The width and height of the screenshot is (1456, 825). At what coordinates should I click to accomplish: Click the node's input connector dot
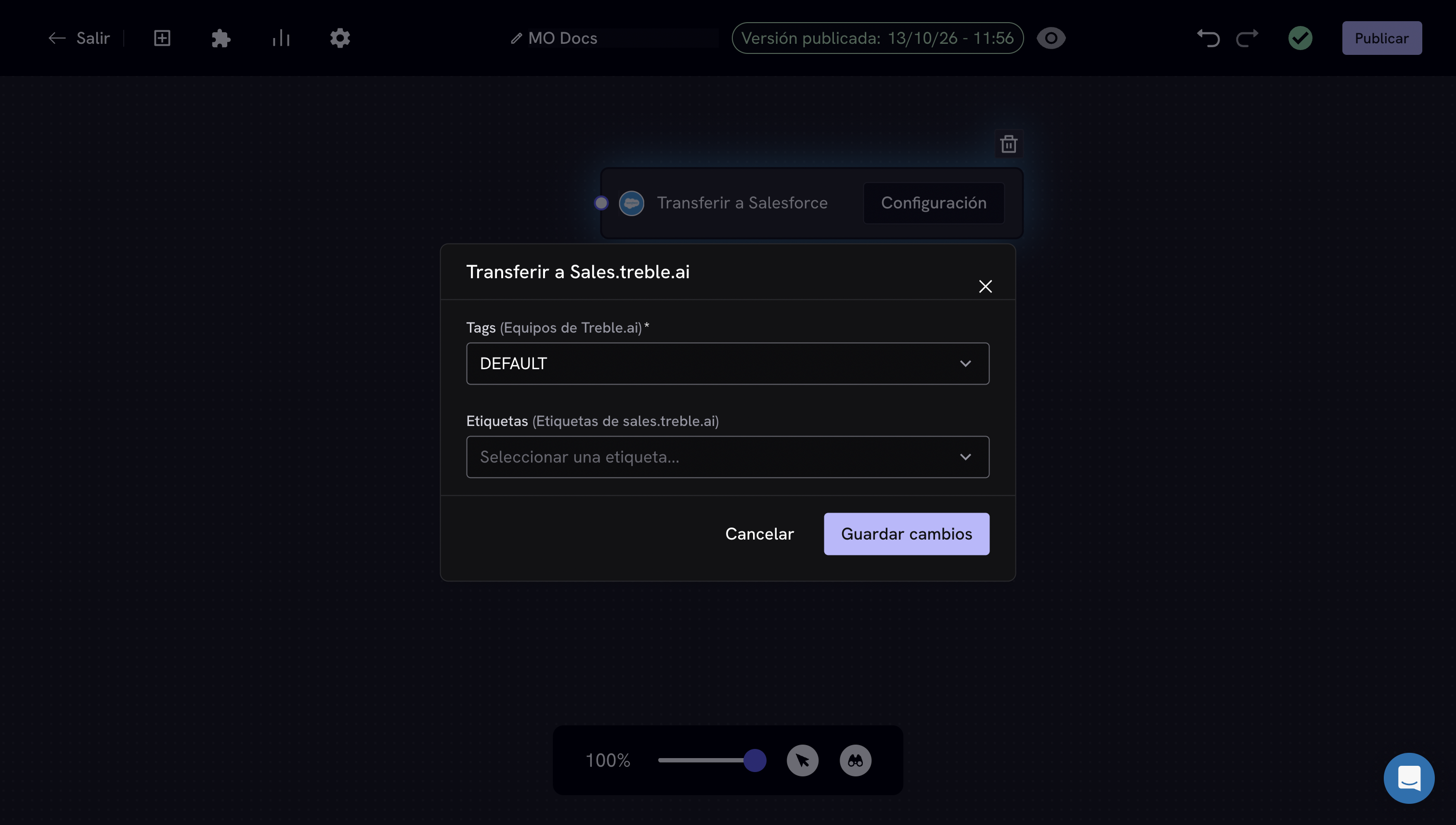point(601,203)
